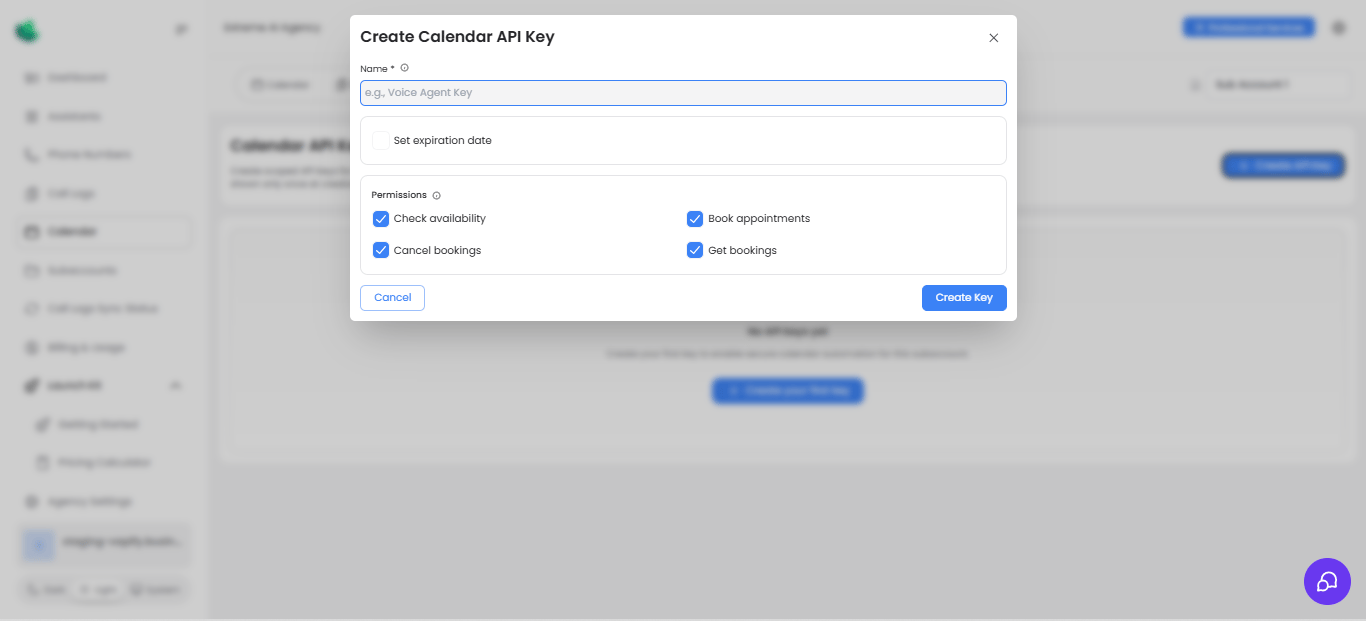Click the Create Key button
Image resolution: width=1366 pixels, height=621 pixels.
point(964,298)
